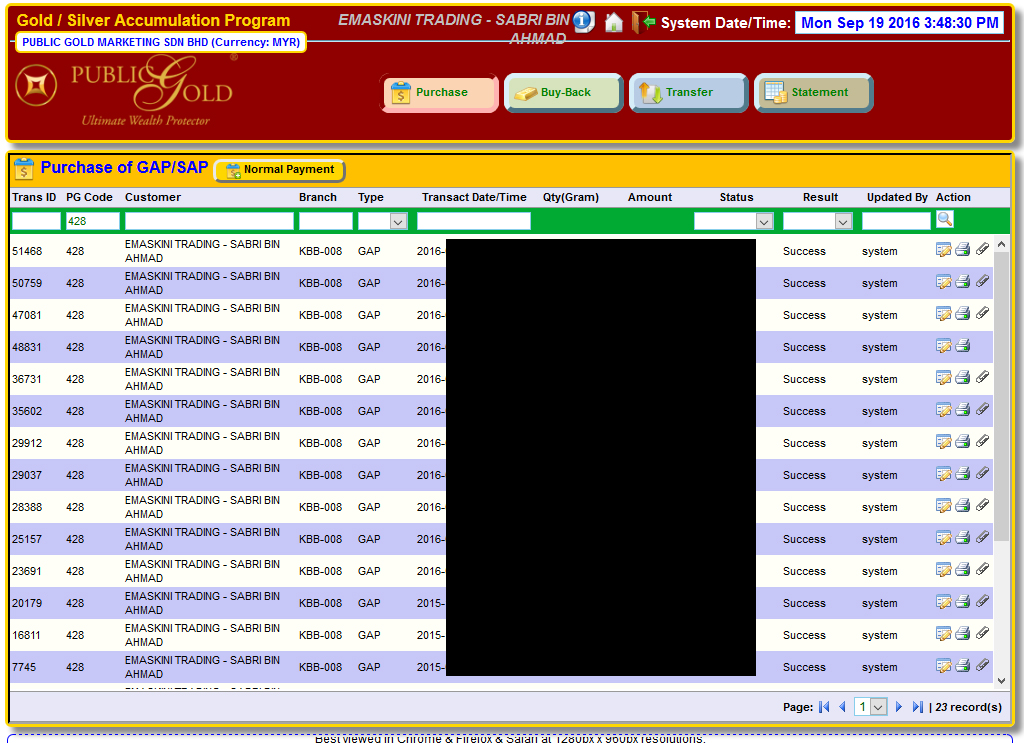Open attachment for transaction 51468

(982, 249)
